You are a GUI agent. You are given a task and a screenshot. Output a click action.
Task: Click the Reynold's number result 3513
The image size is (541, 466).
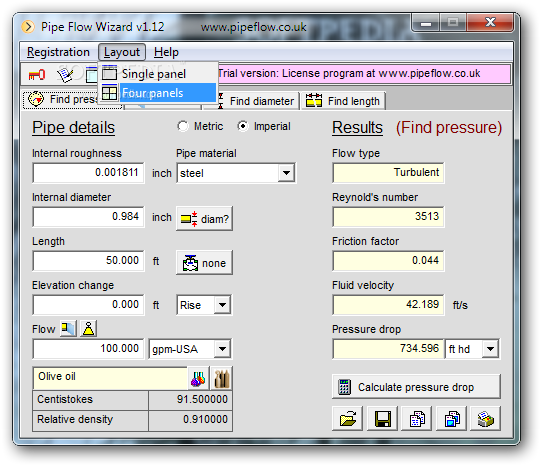tap(388, 217)
